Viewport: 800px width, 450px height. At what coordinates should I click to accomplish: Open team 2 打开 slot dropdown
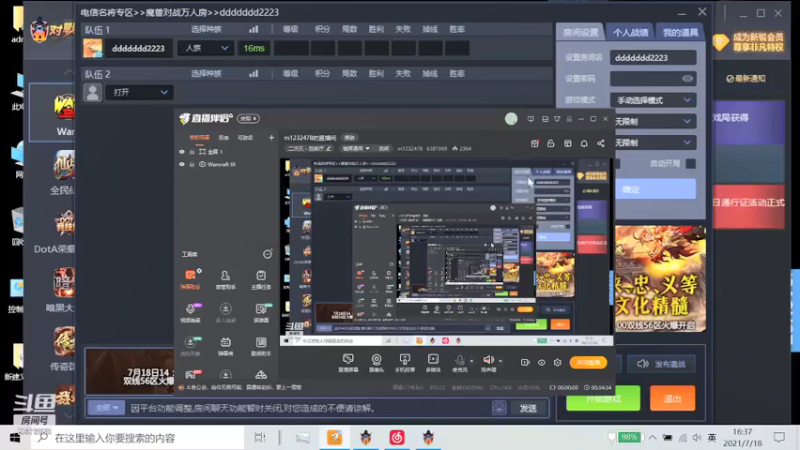coord(140,92)
